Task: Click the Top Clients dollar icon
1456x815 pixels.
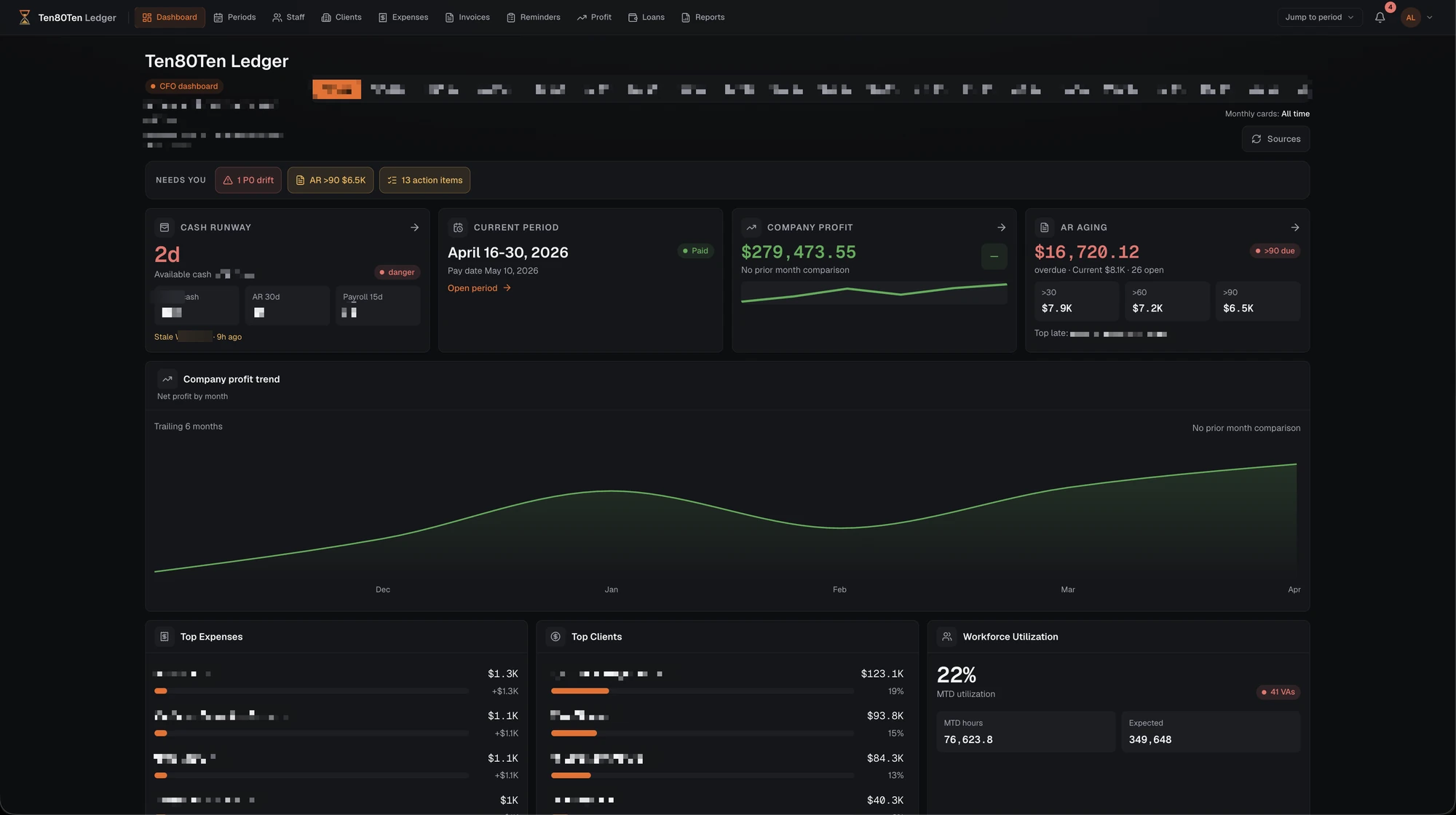Action: pos(555,637)
